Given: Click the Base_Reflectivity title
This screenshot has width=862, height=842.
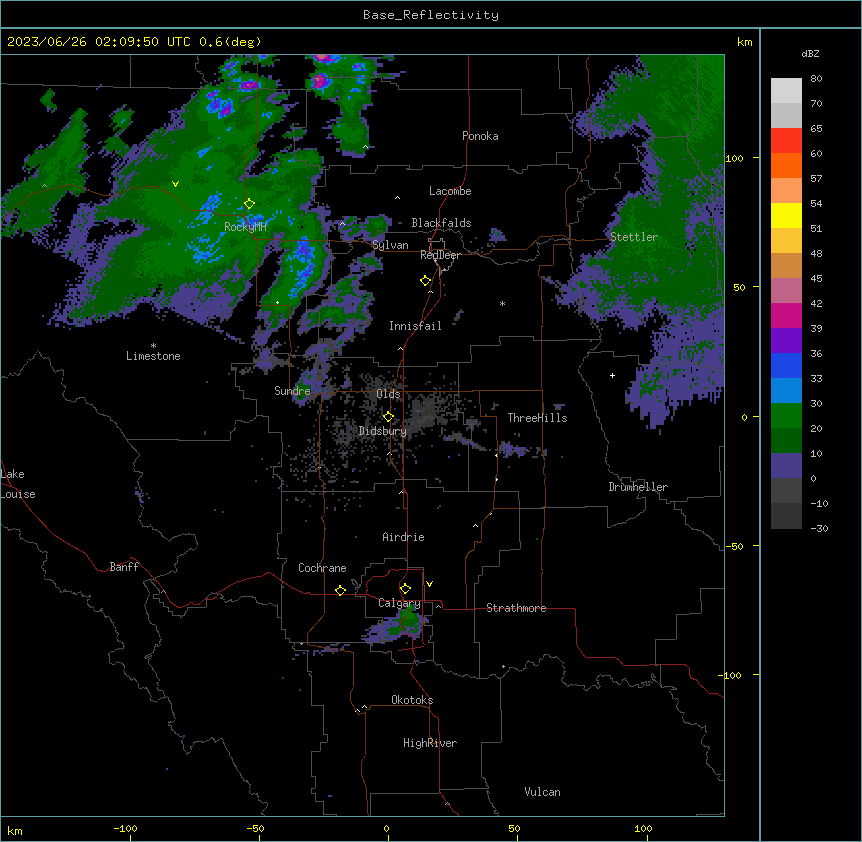Looking at the screenshot, I should coord(431,15).
